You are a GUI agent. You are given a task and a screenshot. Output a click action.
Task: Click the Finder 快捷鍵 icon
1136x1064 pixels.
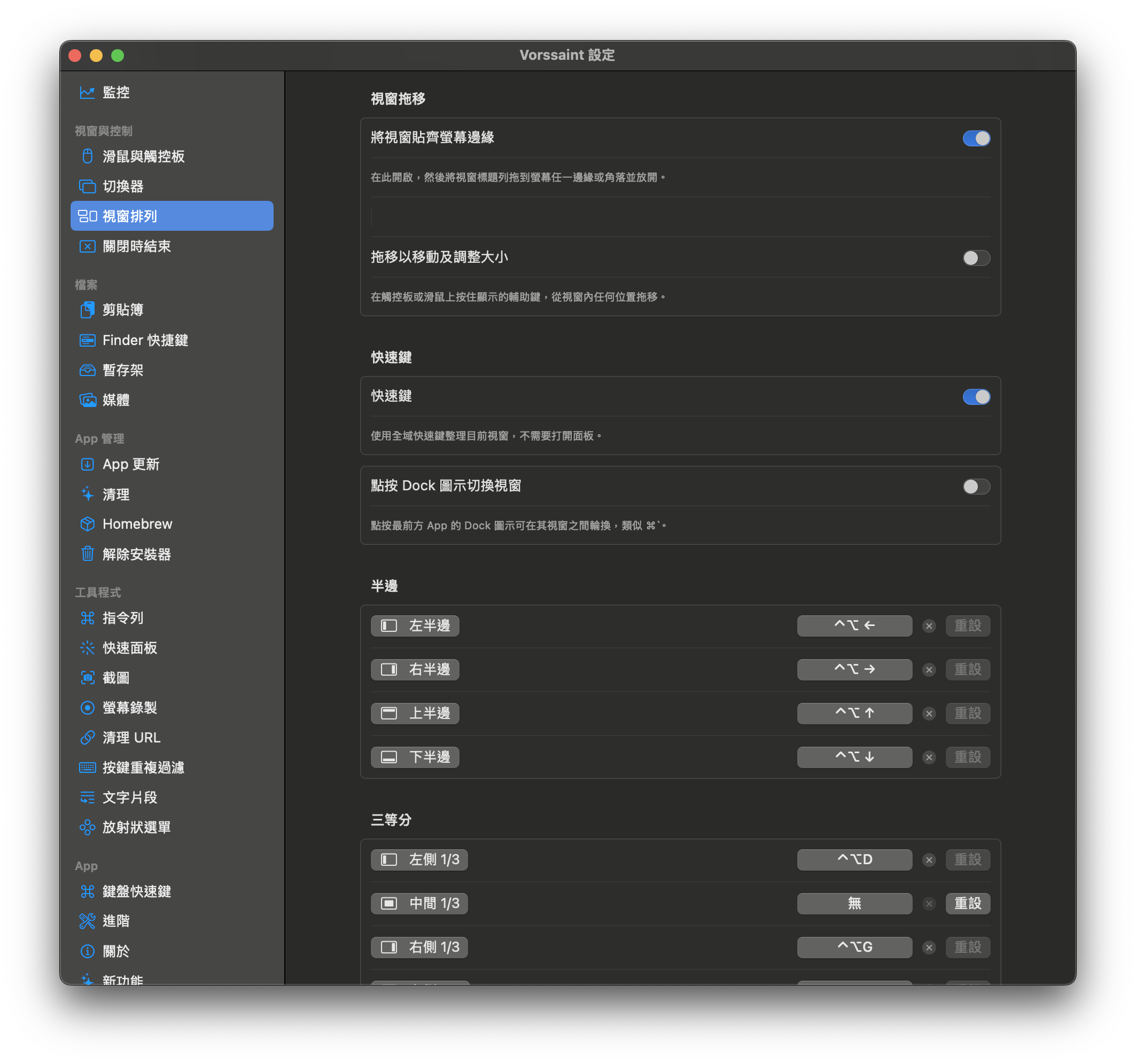[x=87, y=340]
